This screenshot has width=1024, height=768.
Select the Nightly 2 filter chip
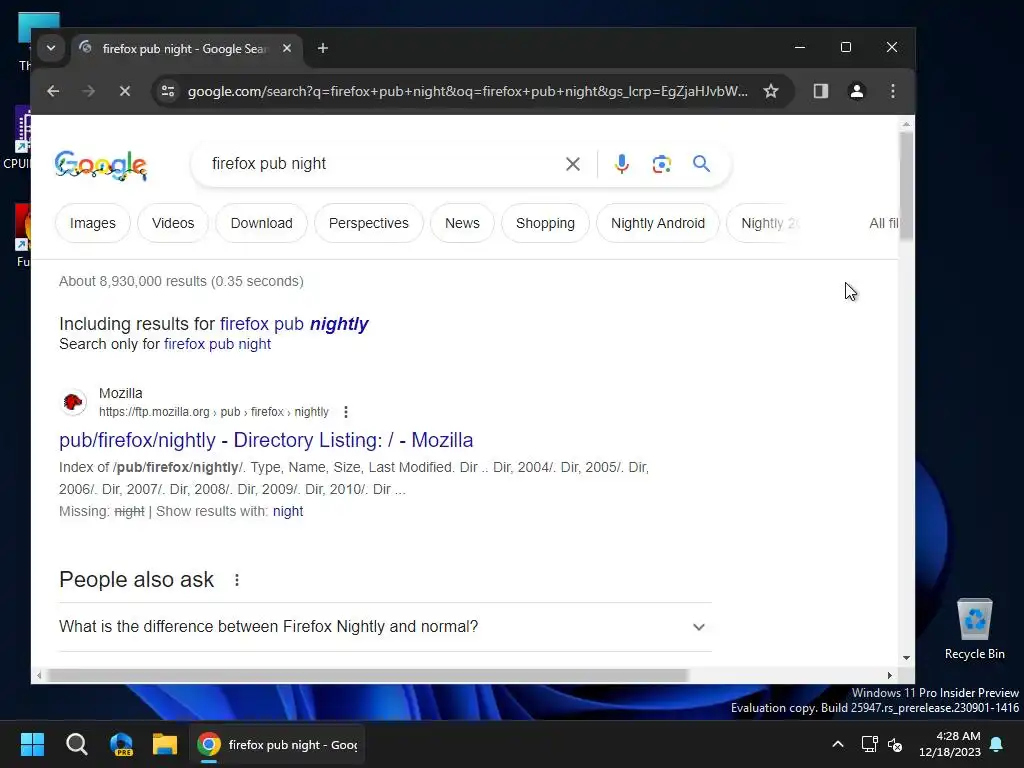[x=763, y=223]
